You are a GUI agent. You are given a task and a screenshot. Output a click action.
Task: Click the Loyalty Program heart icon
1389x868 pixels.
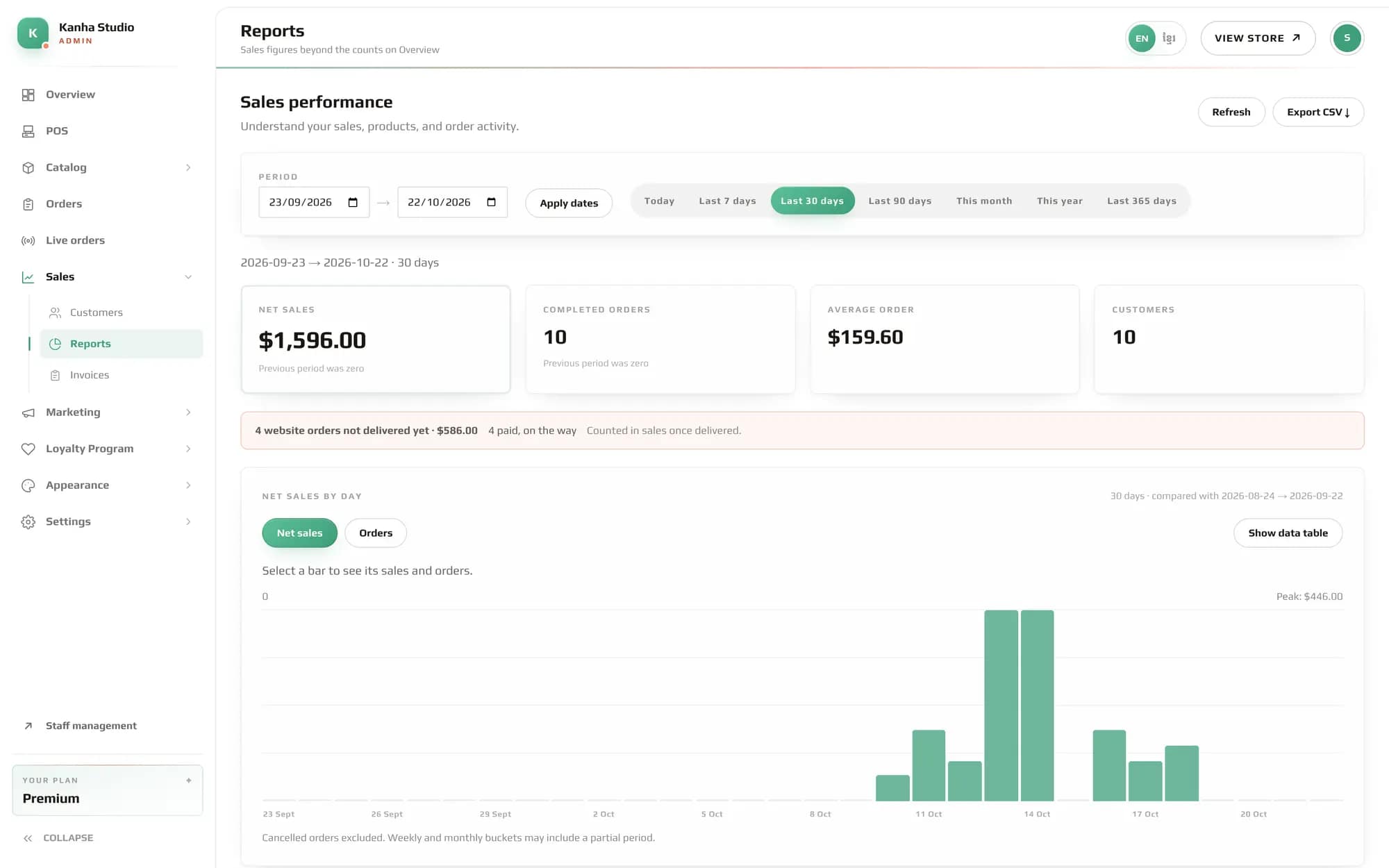coord(28,449)
